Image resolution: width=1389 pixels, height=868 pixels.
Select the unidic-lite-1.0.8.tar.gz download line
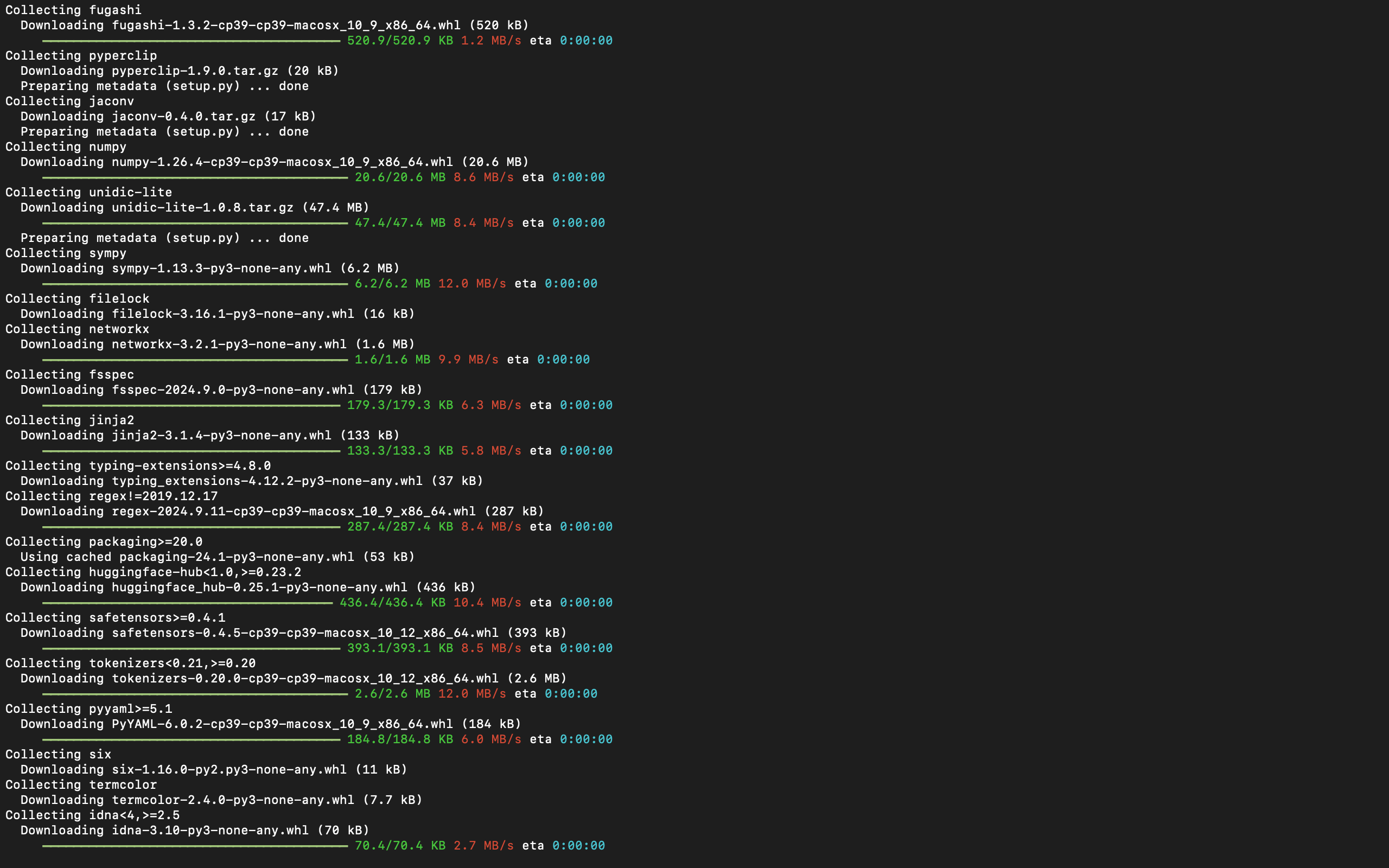[195, 207]
